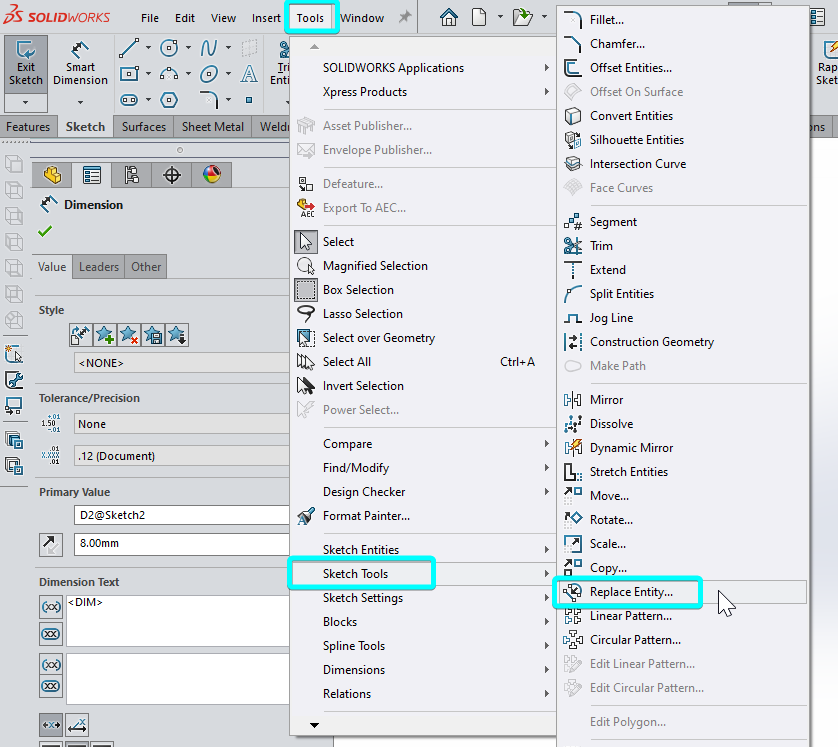Click Load Style icon

[x=177, y=335]
